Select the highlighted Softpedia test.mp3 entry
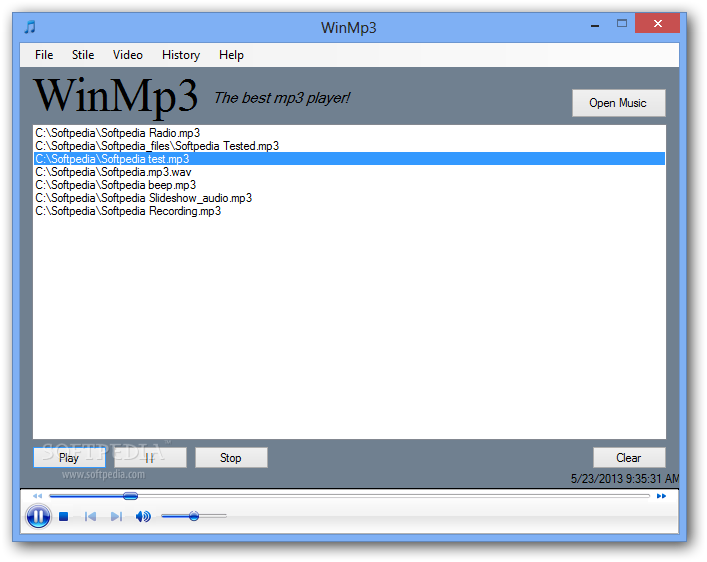This screenshot has width=707, height=562. (x=349, y=159)
